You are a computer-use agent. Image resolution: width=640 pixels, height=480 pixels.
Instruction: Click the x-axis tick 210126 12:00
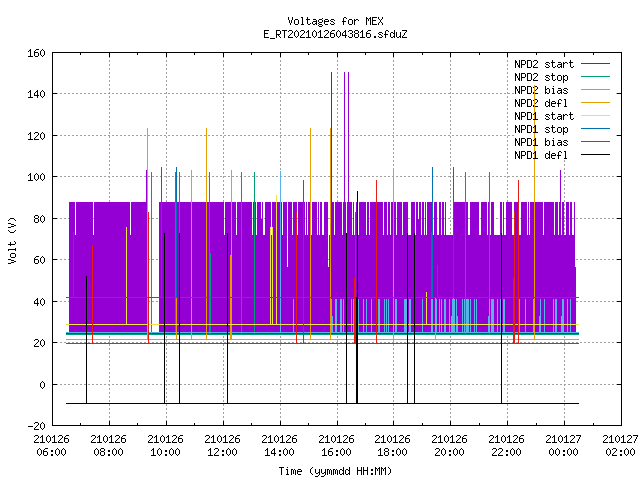click(222, 446)
